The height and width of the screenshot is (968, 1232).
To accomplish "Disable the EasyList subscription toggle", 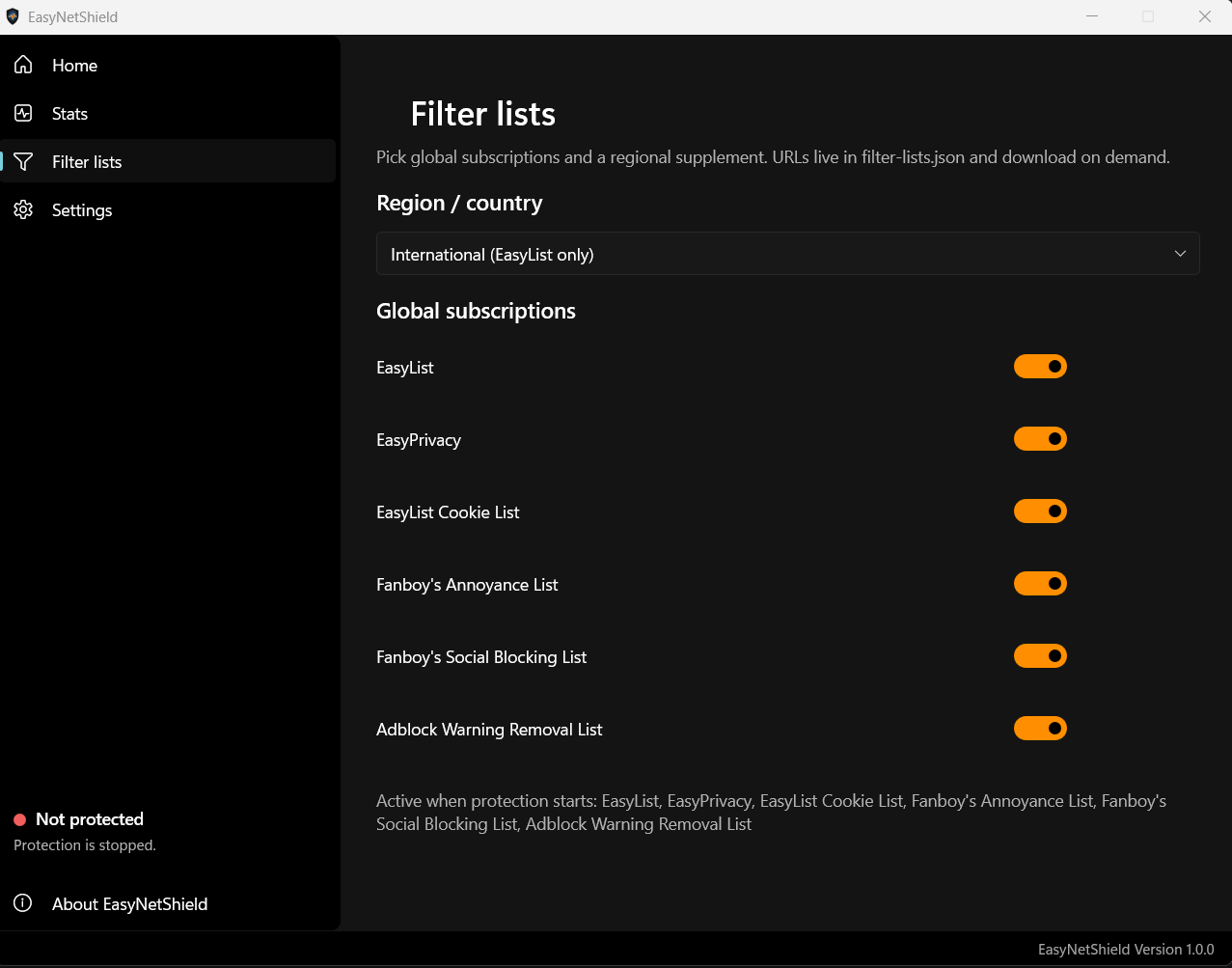I will [x=1040, y=367].
